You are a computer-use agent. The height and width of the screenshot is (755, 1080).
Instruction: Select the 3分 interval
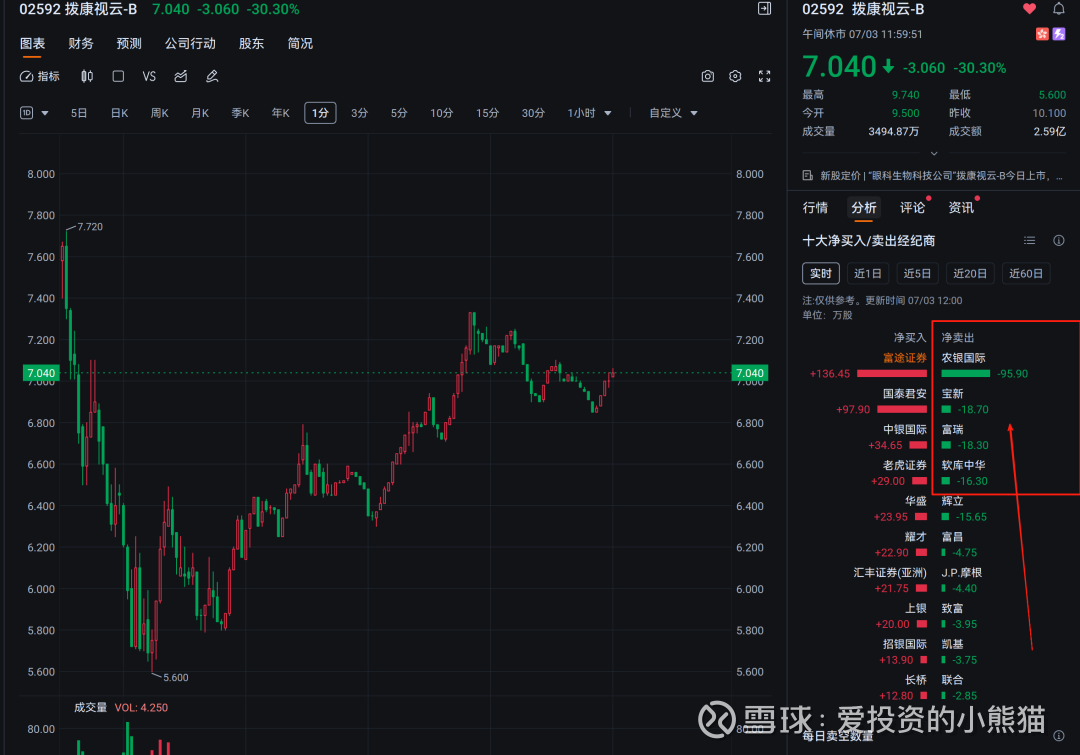360,113
